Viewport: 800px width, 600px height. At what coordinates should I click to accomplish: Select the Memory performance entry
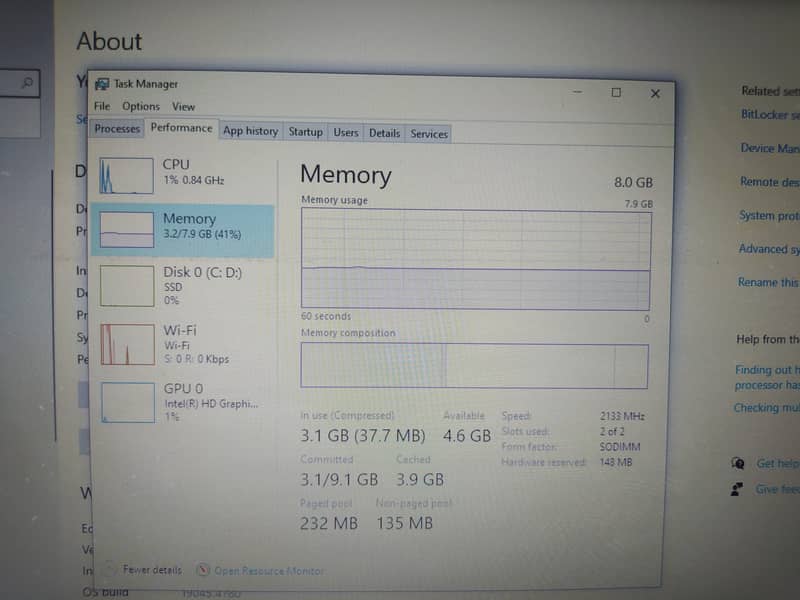point(183,231)
